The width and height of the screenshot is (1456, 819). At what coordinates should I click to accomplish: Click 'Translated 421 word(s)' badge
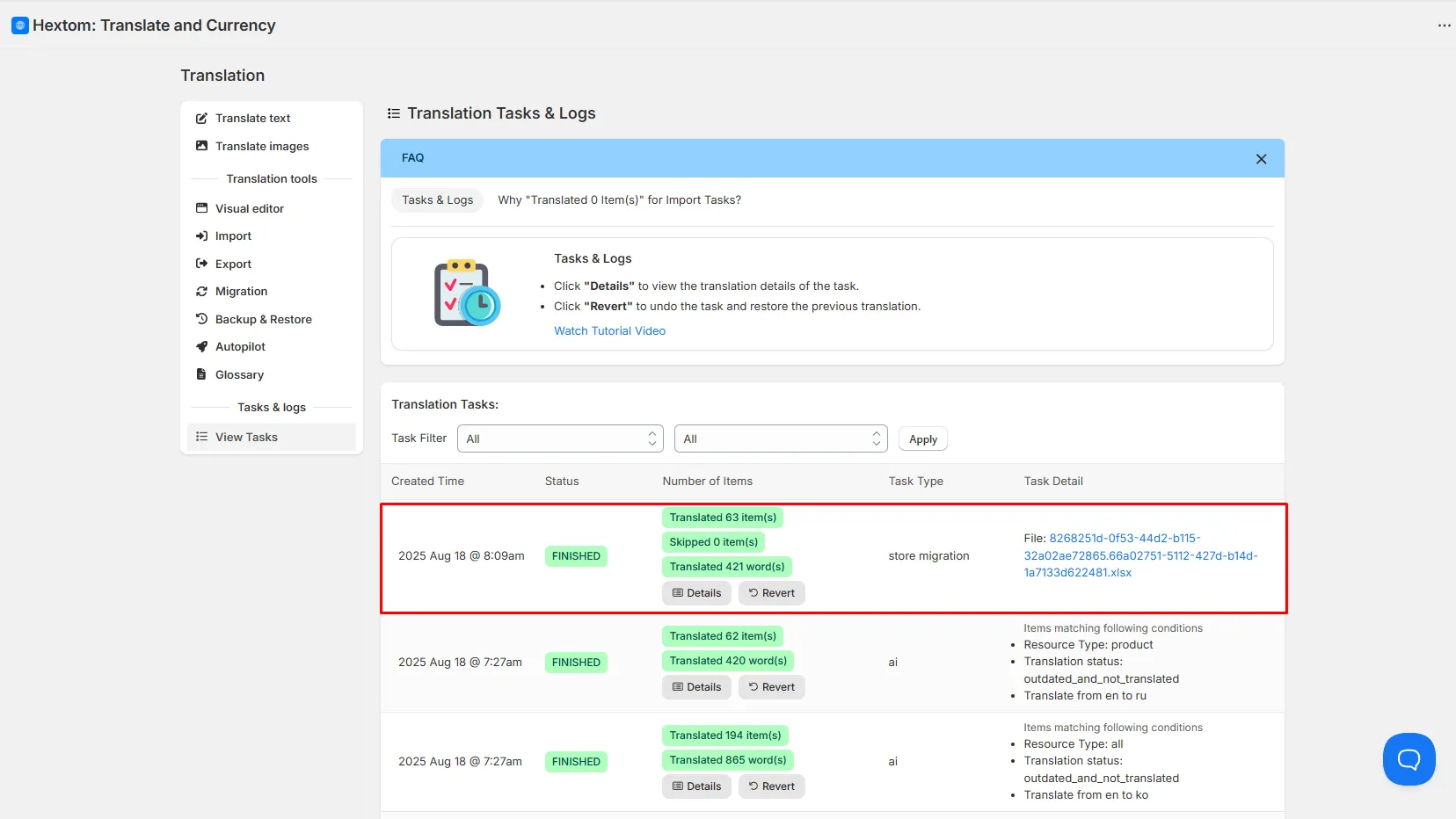(x=726, y=567)
